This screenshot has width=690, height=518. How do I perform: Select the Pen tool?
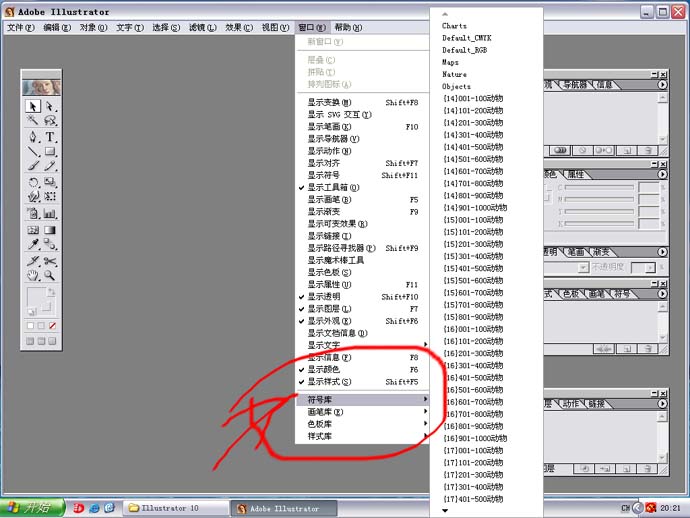click(33, 137)
